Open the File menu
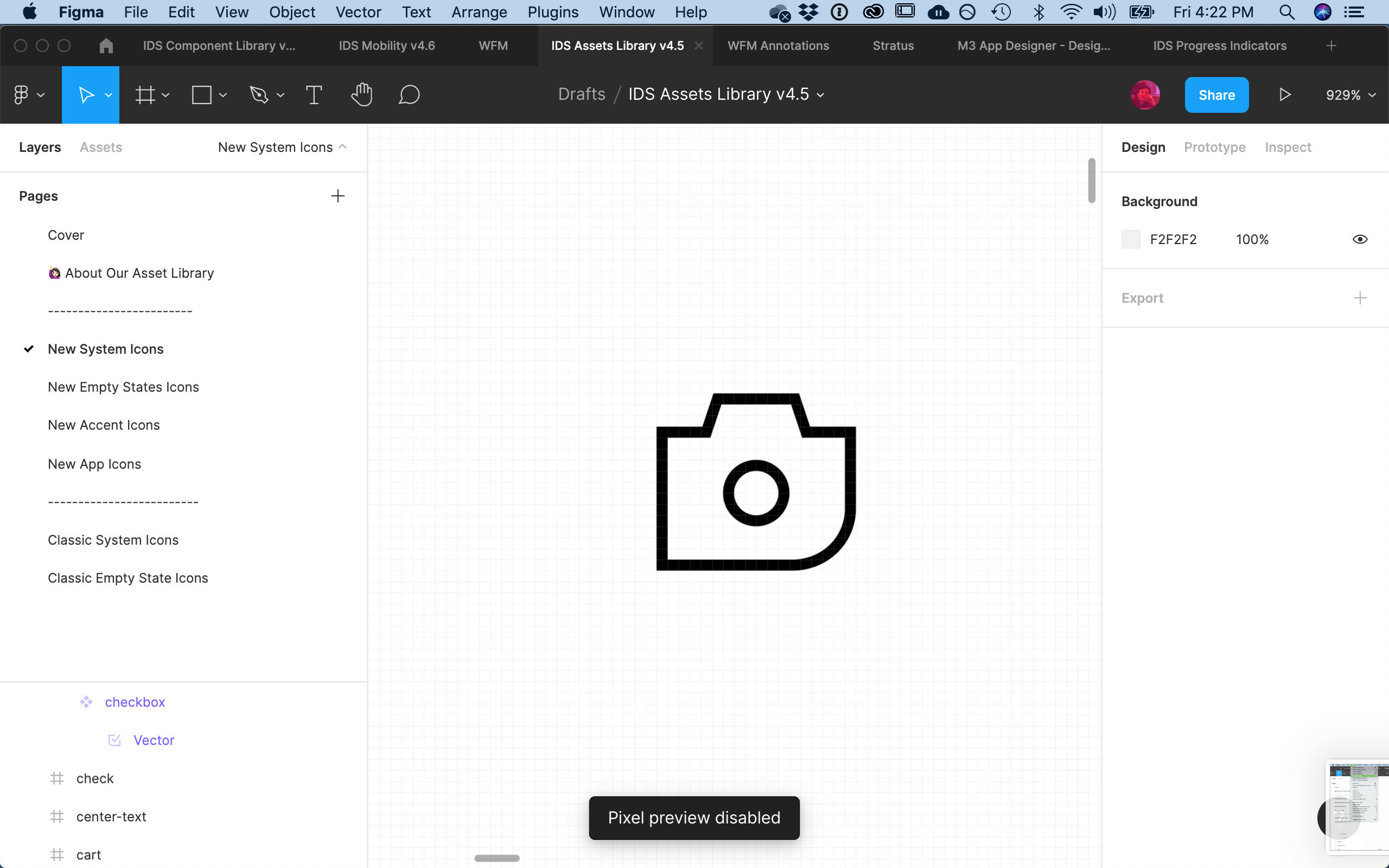Screen dimensions: 1389x868 point(136,12)
